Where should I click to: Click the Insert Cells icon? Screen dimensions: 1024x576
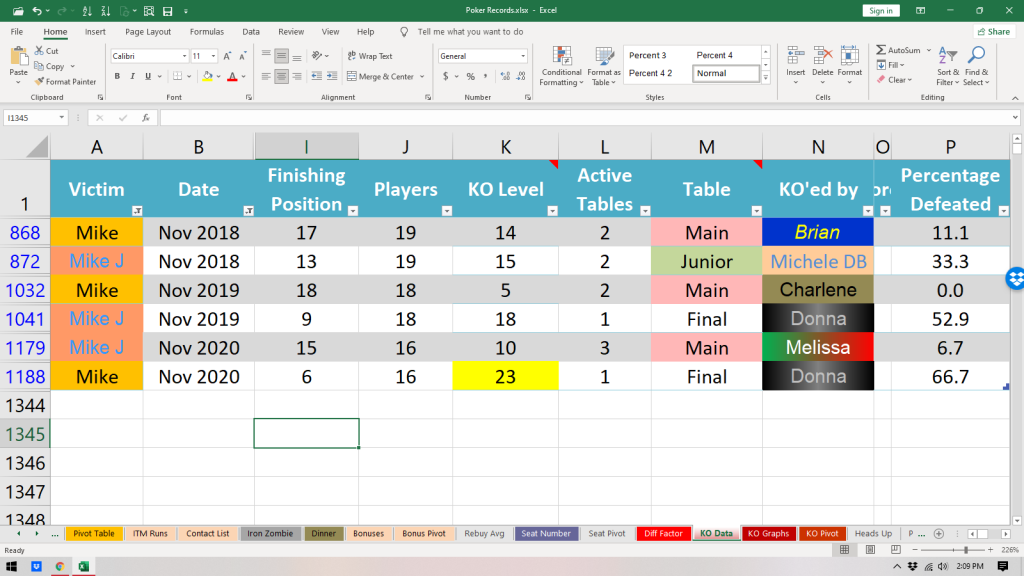tap(796, 55)
